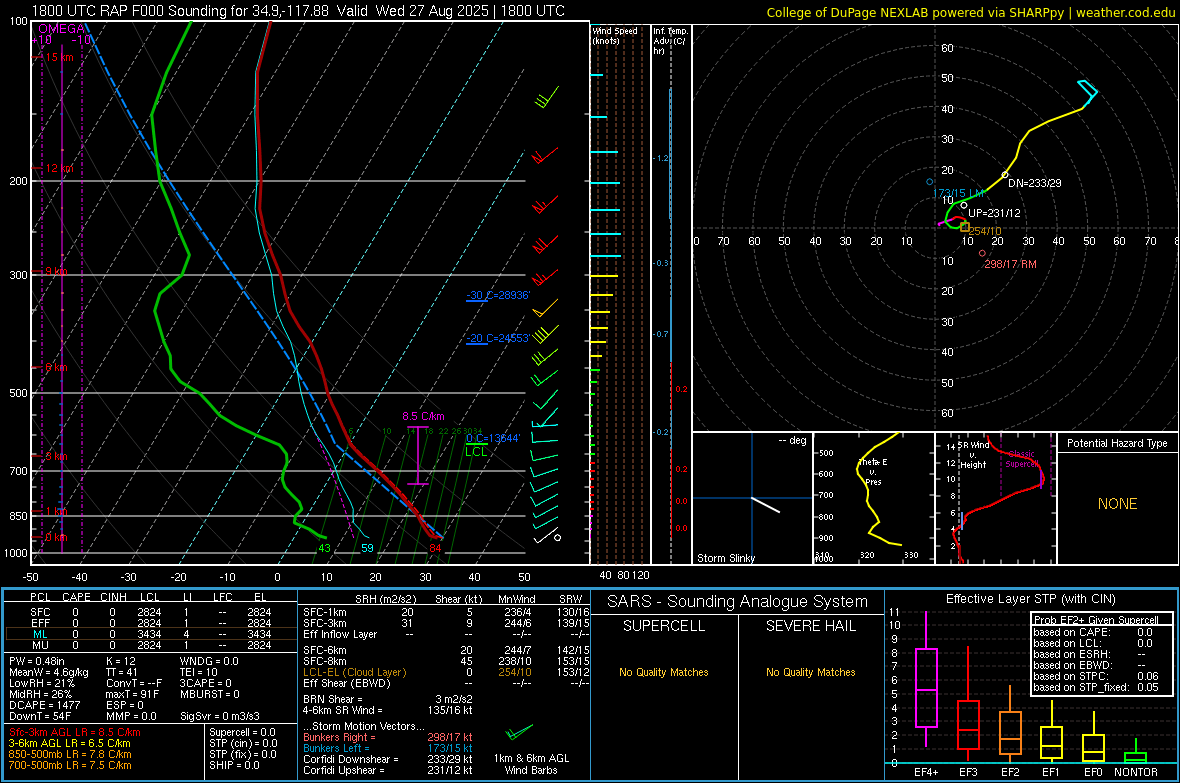The image size is (1180, 783).
Task: Click the "SFC-1km" kinematics row label
Action: (x=324, y=612)
